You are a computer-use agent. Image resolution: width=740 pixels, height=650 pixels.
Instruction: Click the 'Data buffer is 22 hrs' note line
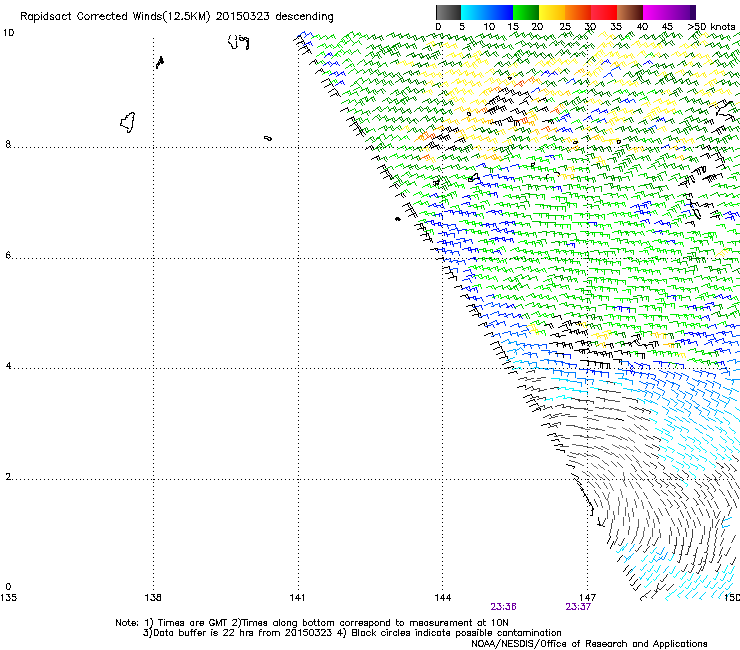pos(352,633)
